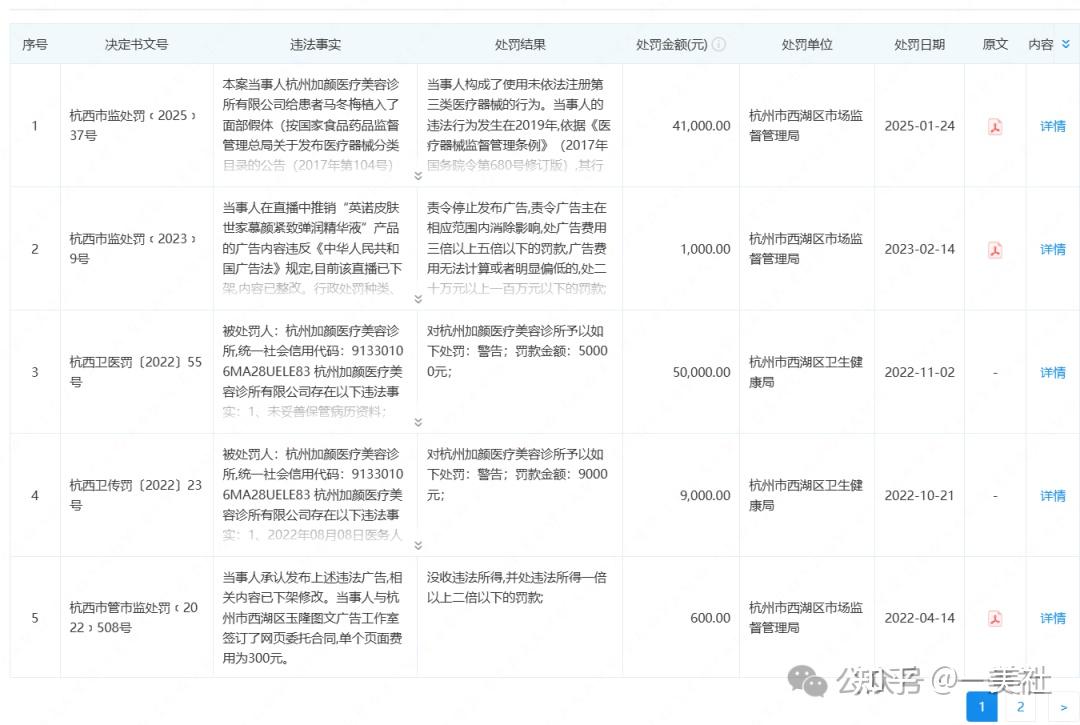Open the PDF for 杭西市监处罚〔2023〕9号
The width and height of the screenshot is (1080, 725).
995,250
